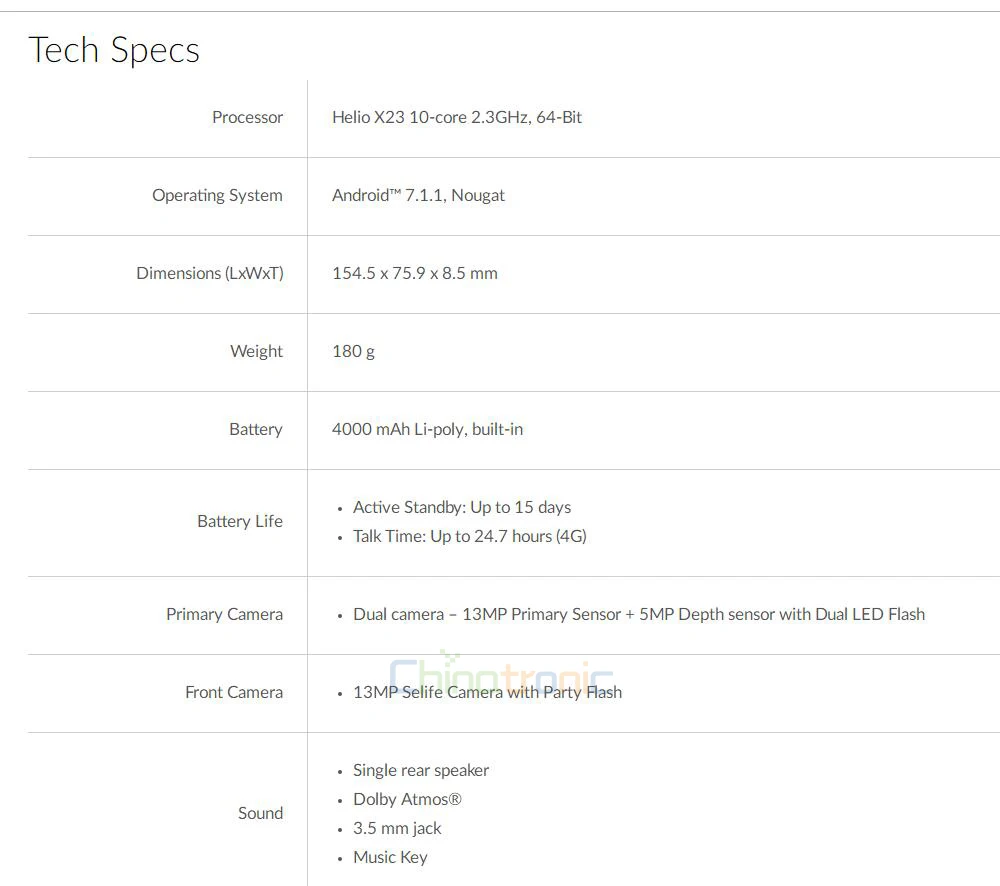Viewport: 1000px width, 886px height.
Task: Click the Tech Specs heading
Action: [x=114, y=50]
